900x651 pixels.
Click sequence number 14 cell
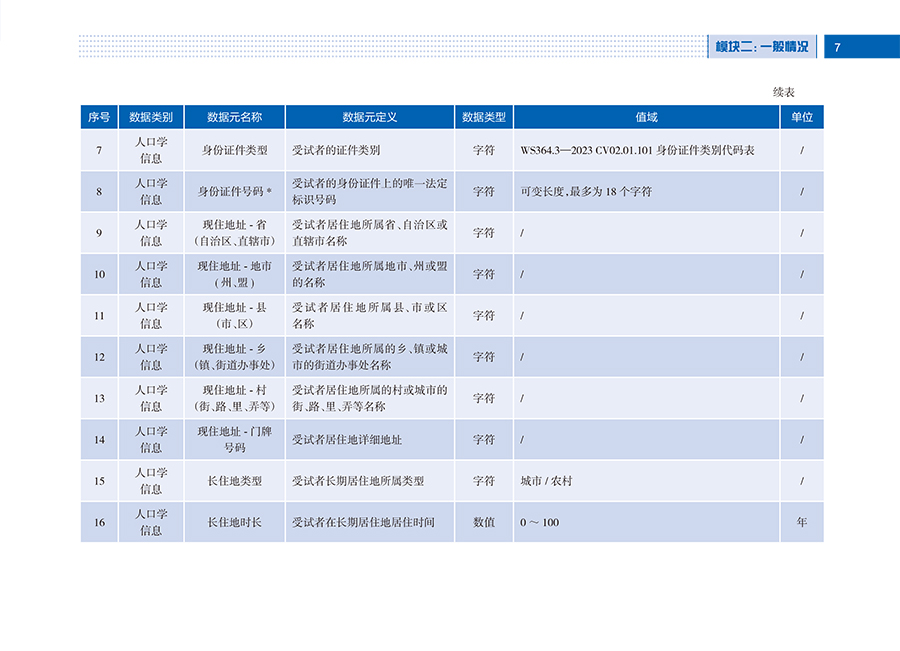coord(99,440)
